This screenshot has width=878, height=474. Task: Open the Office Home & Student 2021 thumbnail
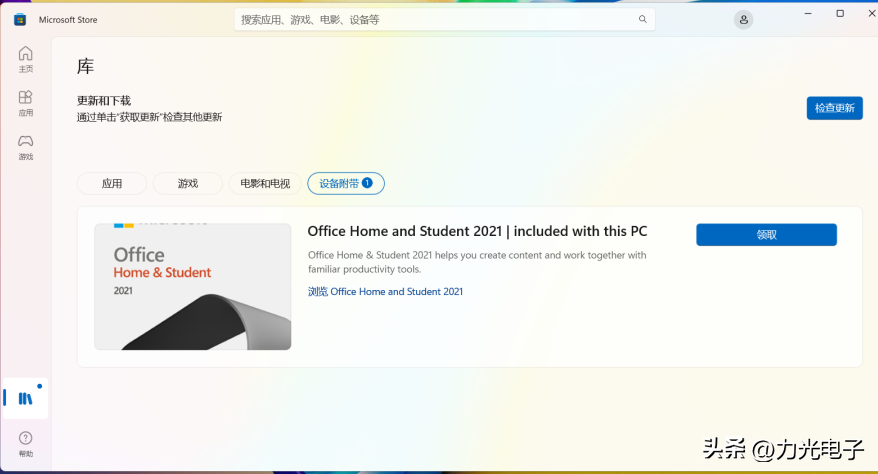tap(193, 287)
